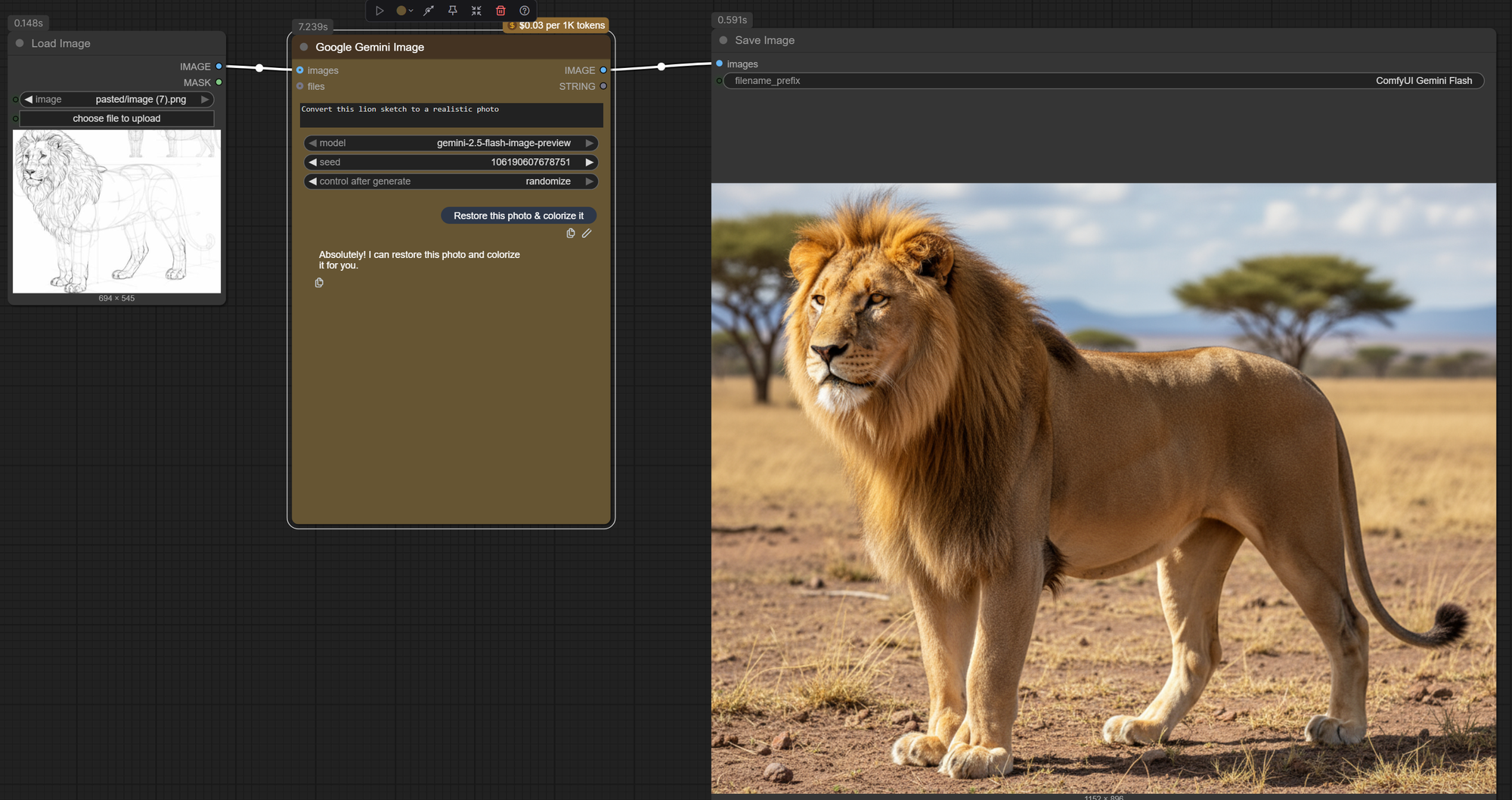Click the filename_prefix field showing ComfyUI Gemini Flash
This screenshot has width=1512, height=800.
point(1104,81)
